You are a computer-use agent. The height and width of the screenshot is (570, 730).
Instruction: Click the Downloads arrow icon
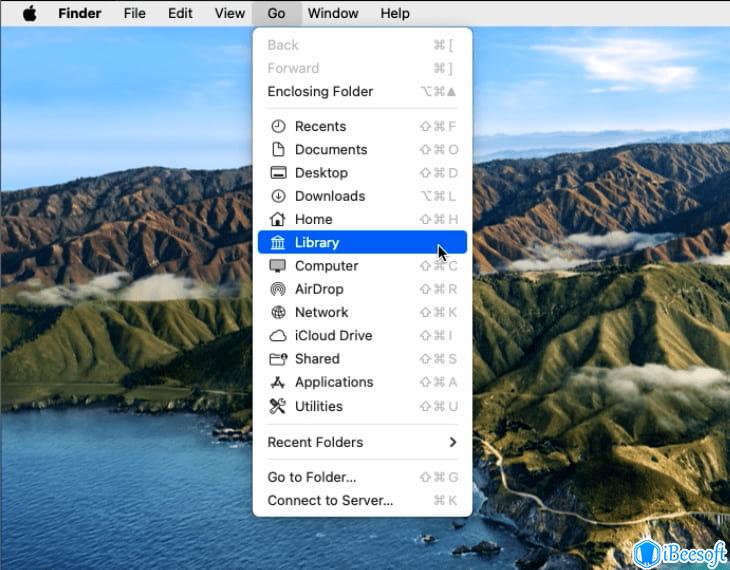[277, 196]
